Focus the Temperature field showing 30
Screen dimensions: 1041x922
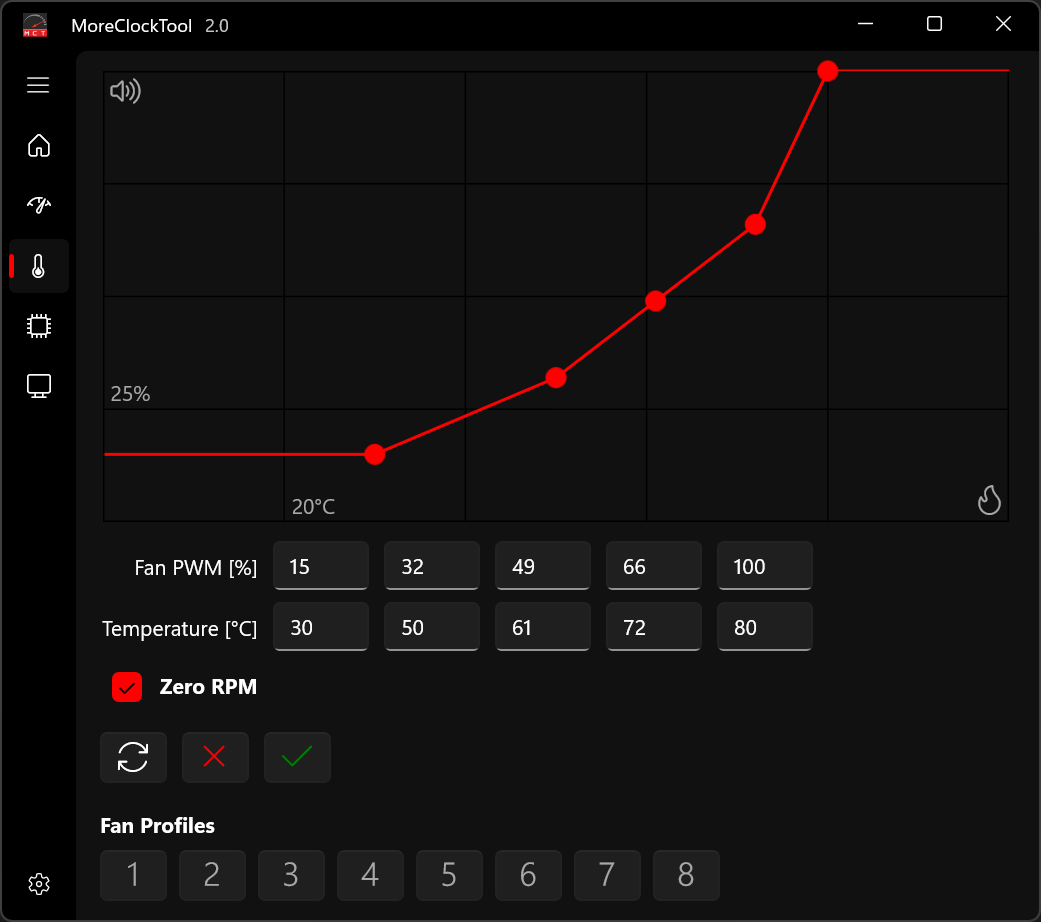coord(321,628)
